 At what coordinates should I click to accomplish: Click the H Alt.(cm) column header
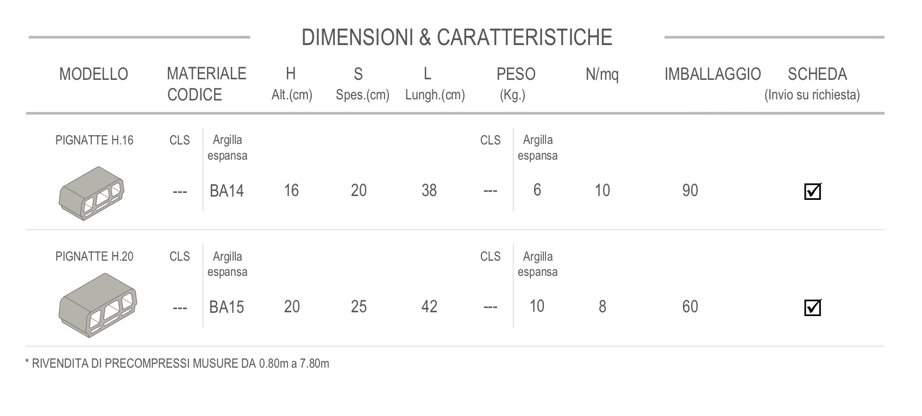coord(291,84)
